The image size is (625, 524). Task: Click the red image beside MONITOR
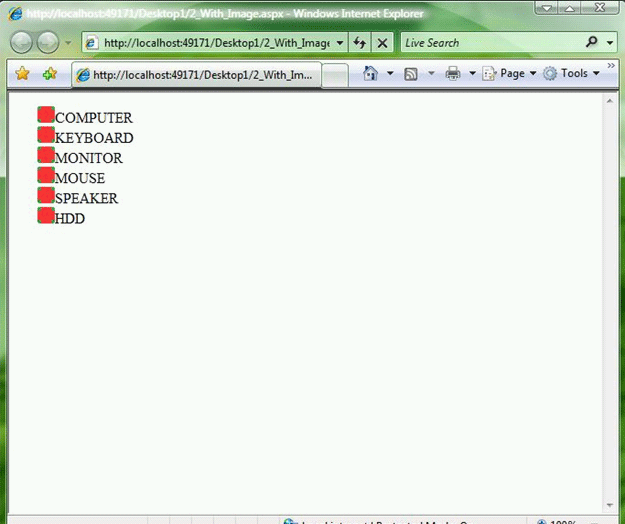point(46,155)
